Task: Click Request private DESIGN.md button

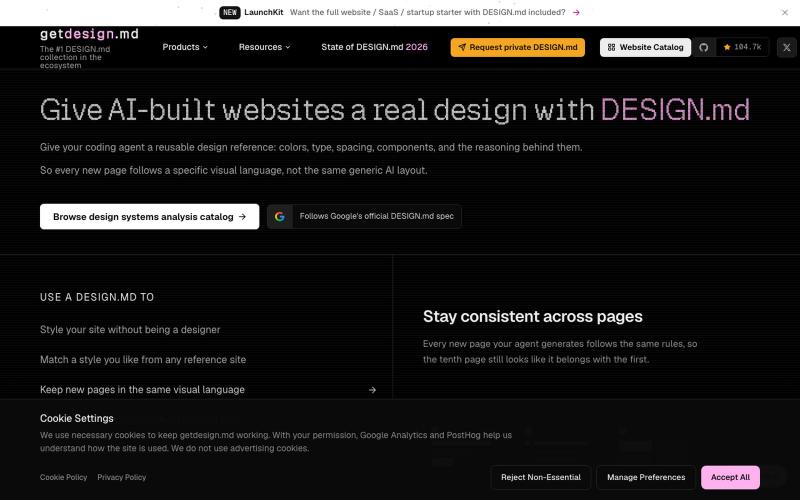Action: pyautogui.click(x=517, y=47)
